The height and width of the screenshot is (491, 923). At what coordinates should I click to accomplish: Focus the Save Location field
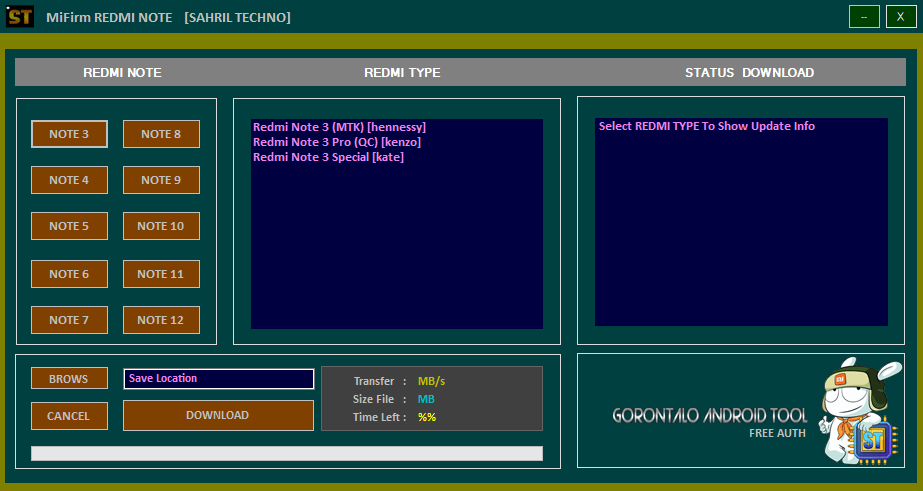click(218, 379)
